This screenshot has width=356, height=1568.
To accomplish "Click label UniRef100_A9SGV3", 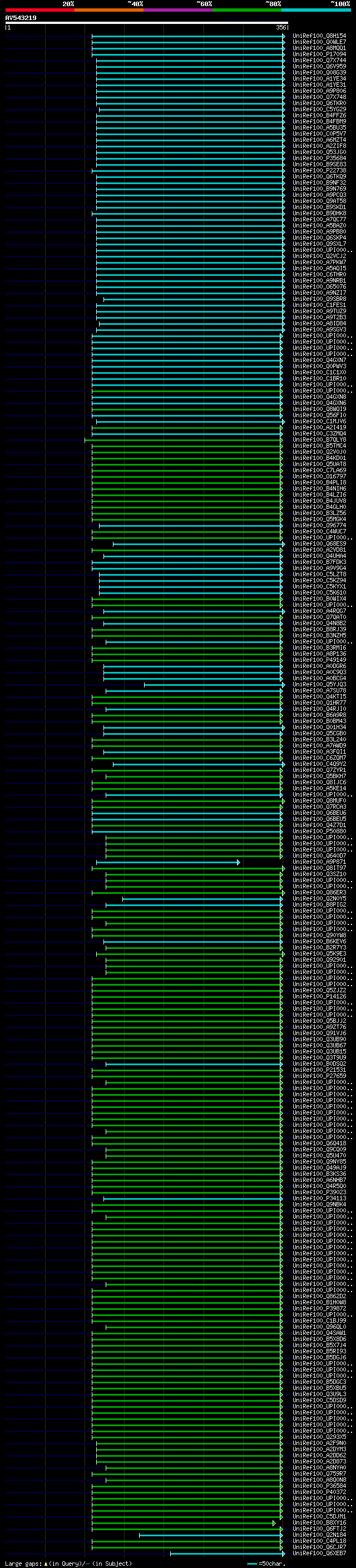I will click(319, 330).
